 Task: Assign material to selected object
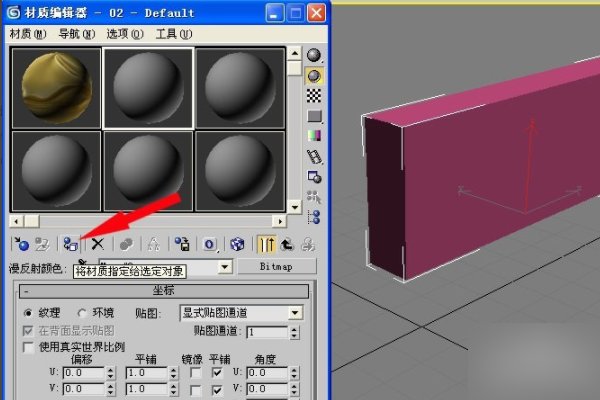(x=70, y=244)
